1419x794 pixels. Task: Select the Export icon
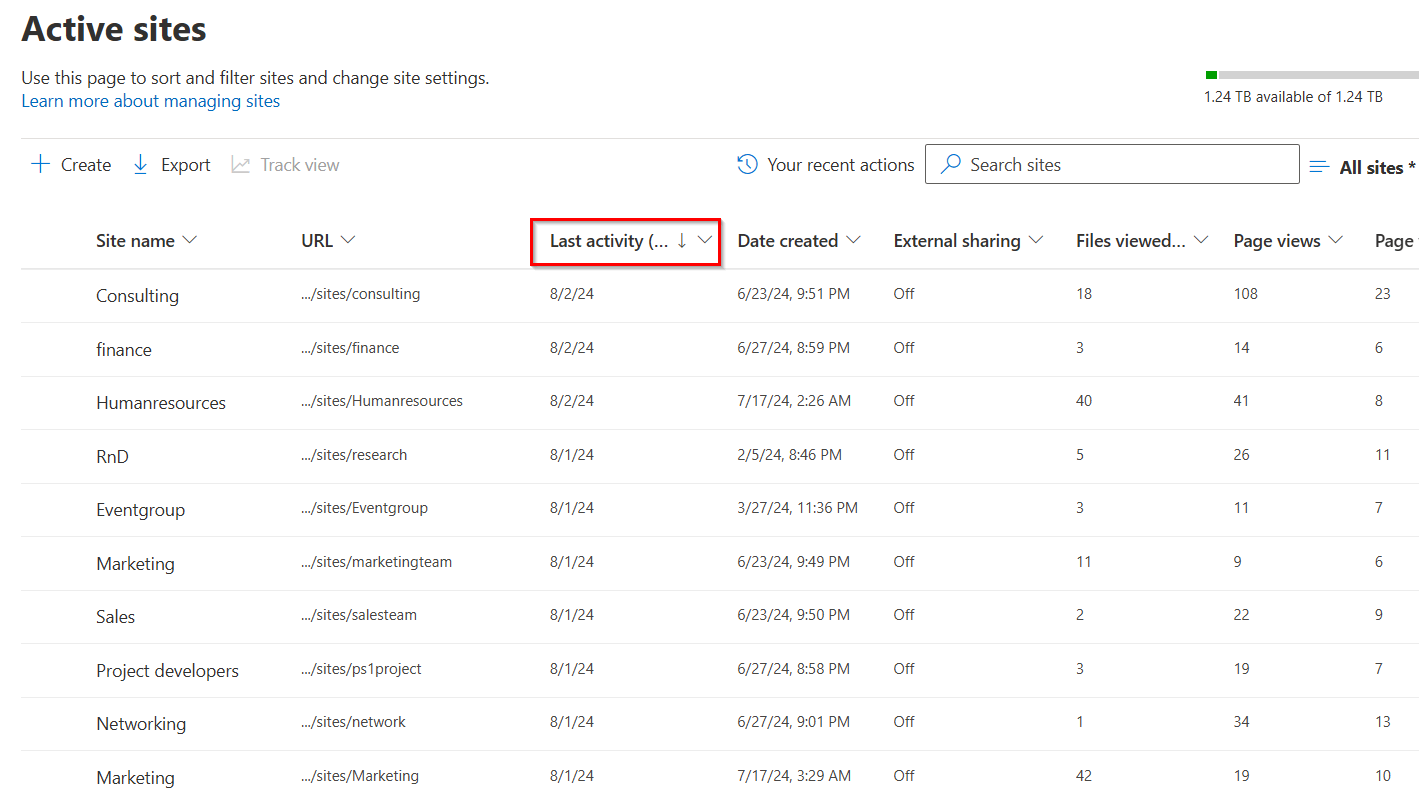[140, 164]
